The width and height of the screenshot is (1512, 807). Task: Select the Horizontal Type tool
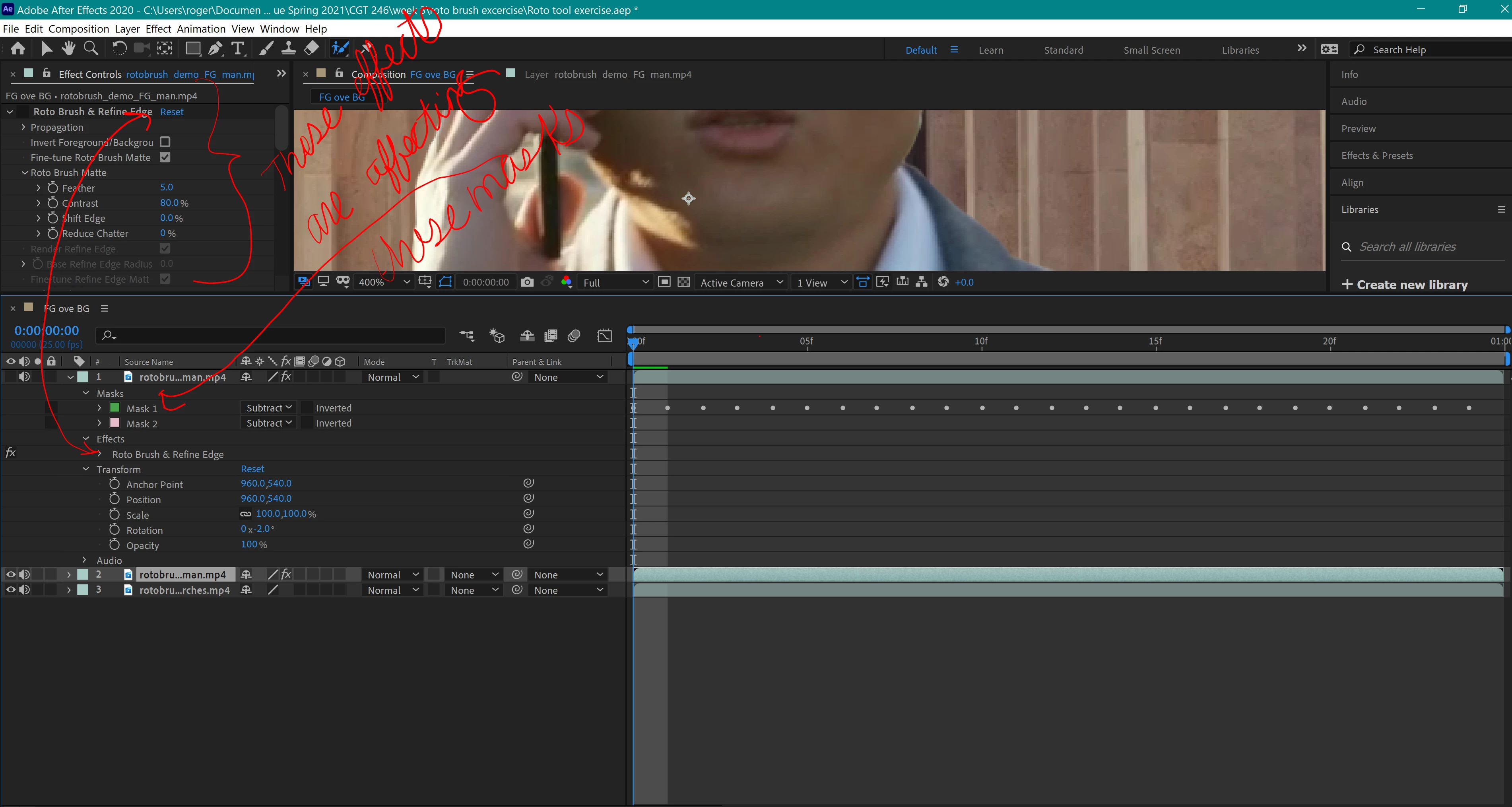[x=237, y=49]
